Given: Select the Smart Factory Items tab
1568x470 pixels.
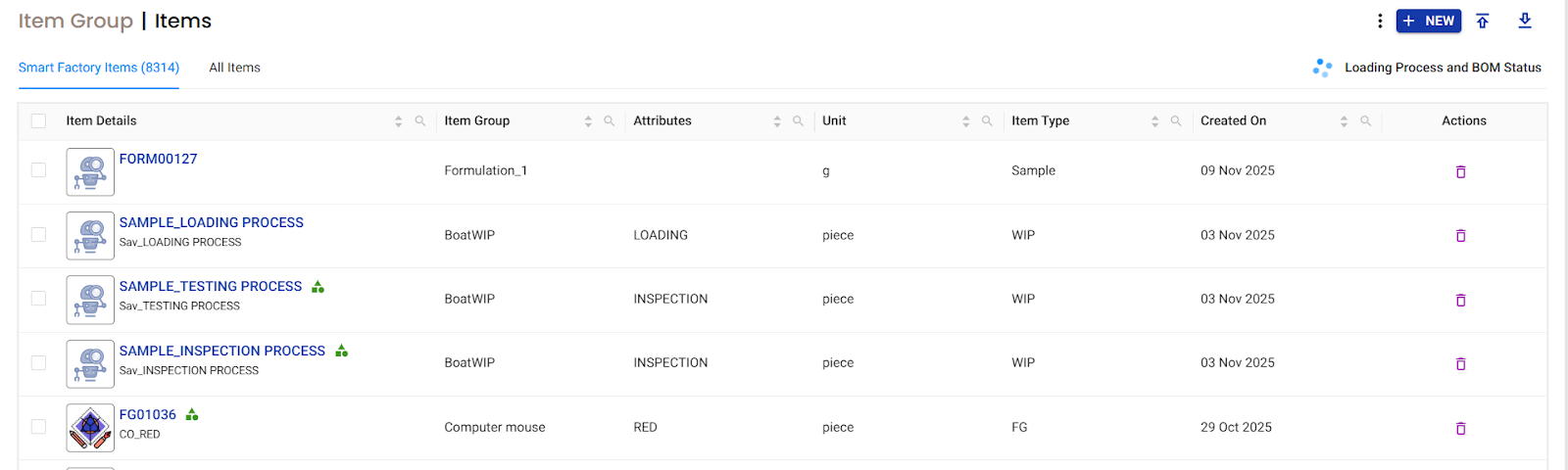Looking at the screenshot, I should point(98,68).
